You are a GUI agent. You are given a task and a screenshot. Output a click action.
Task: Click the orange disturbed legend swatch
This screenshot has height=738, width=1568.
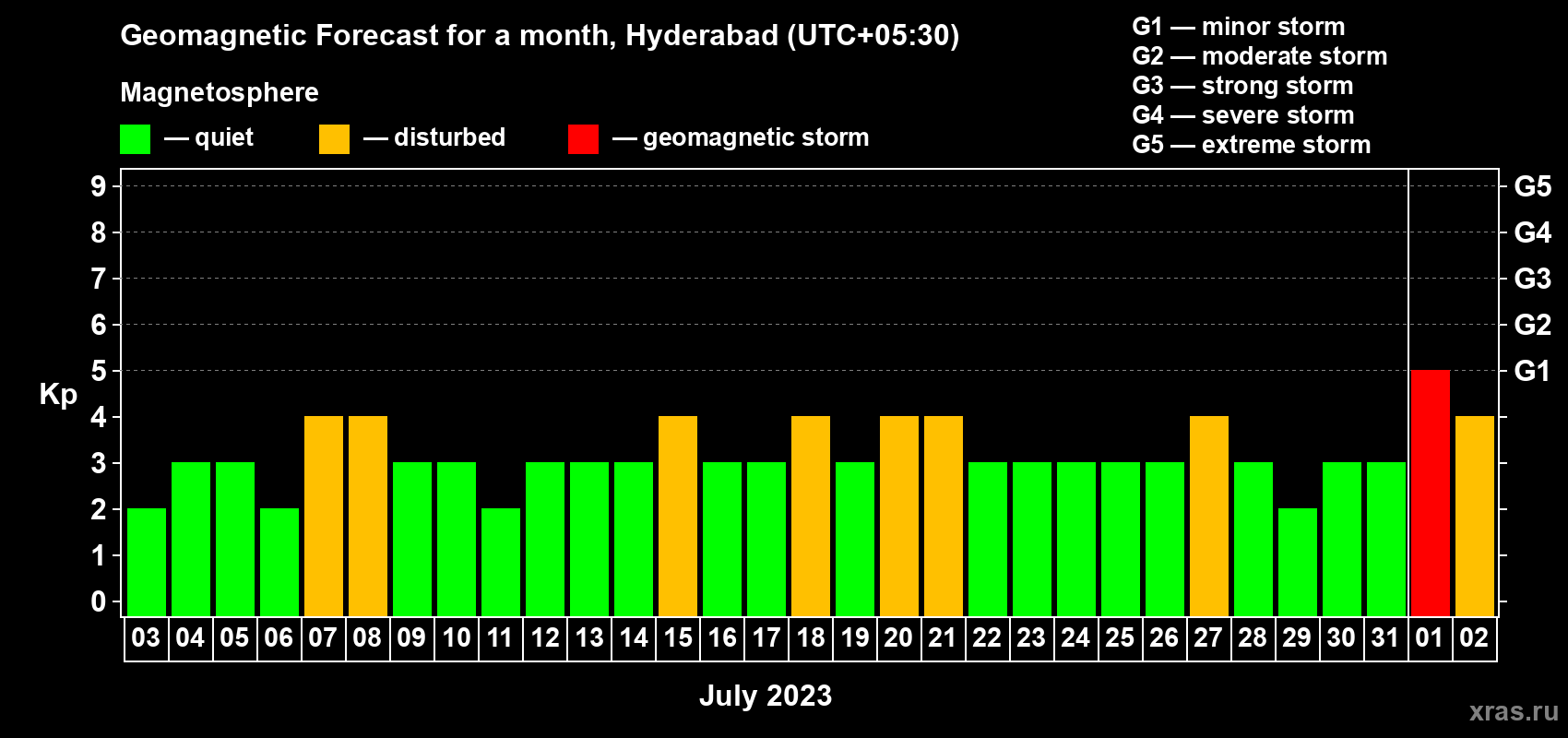pyautogui.click(x=334, y=139)
